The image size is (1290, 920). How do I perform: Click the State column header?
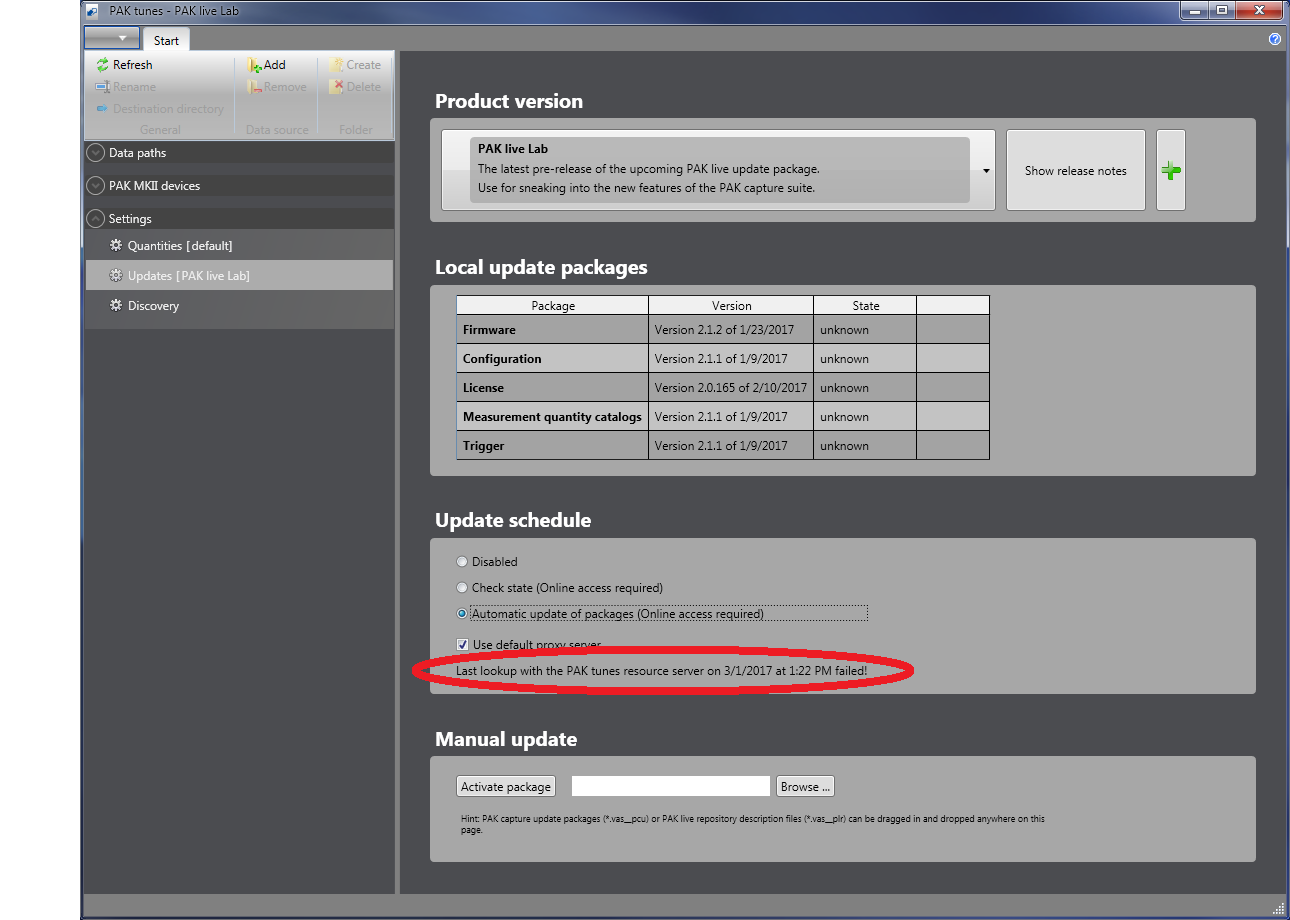[866, 306]
